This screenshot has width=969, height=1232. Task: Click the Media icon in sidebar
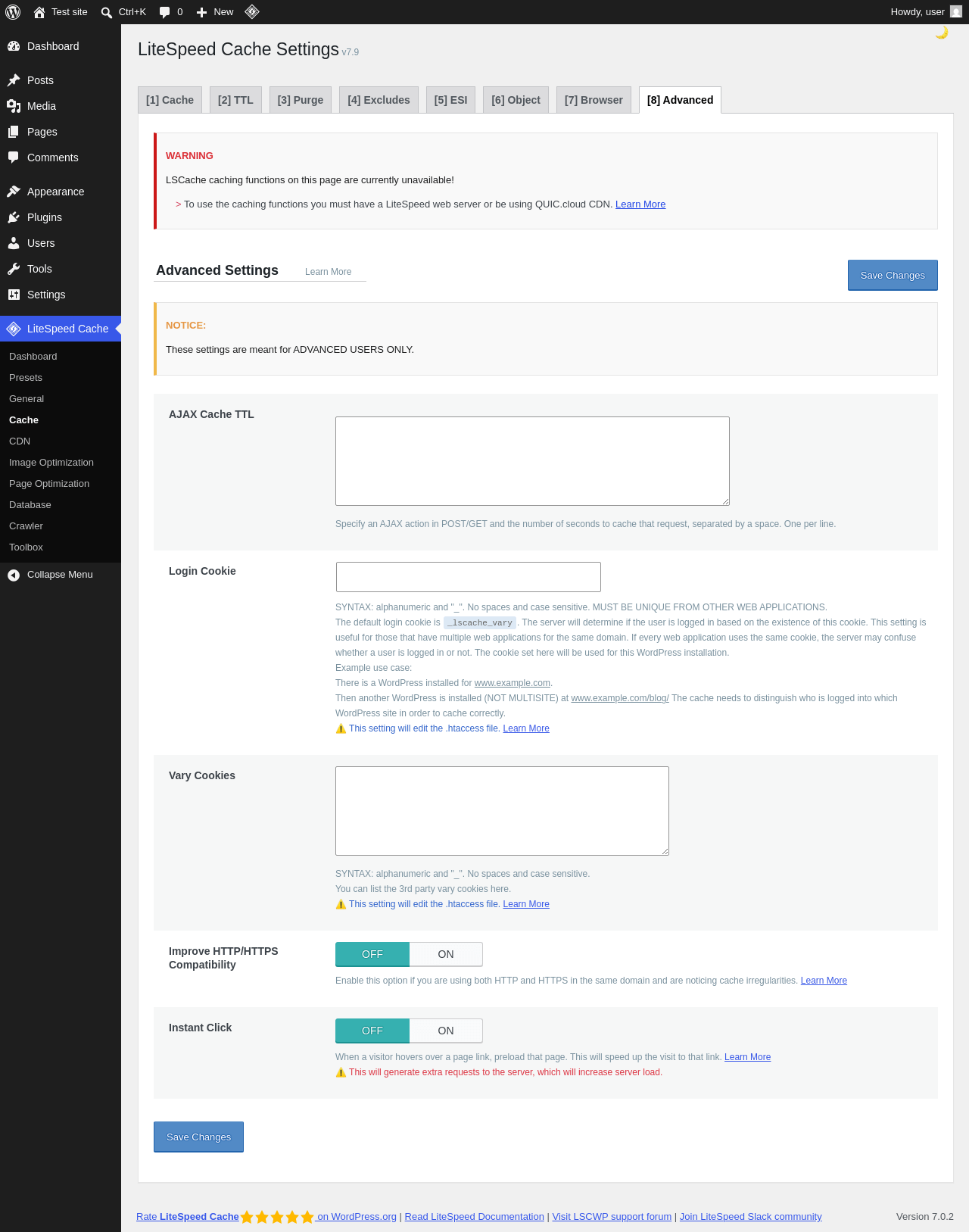(x=14, y=106)
